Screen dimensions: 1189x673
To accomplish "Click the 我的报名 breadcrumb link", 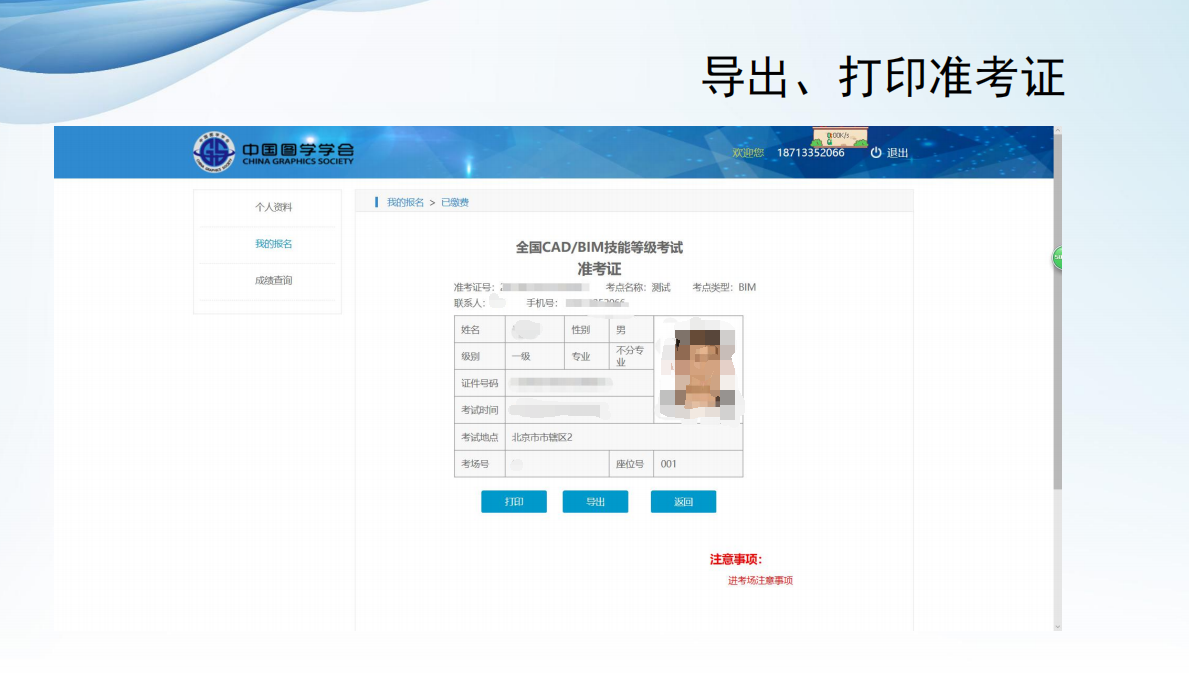I will click(405, 202).
